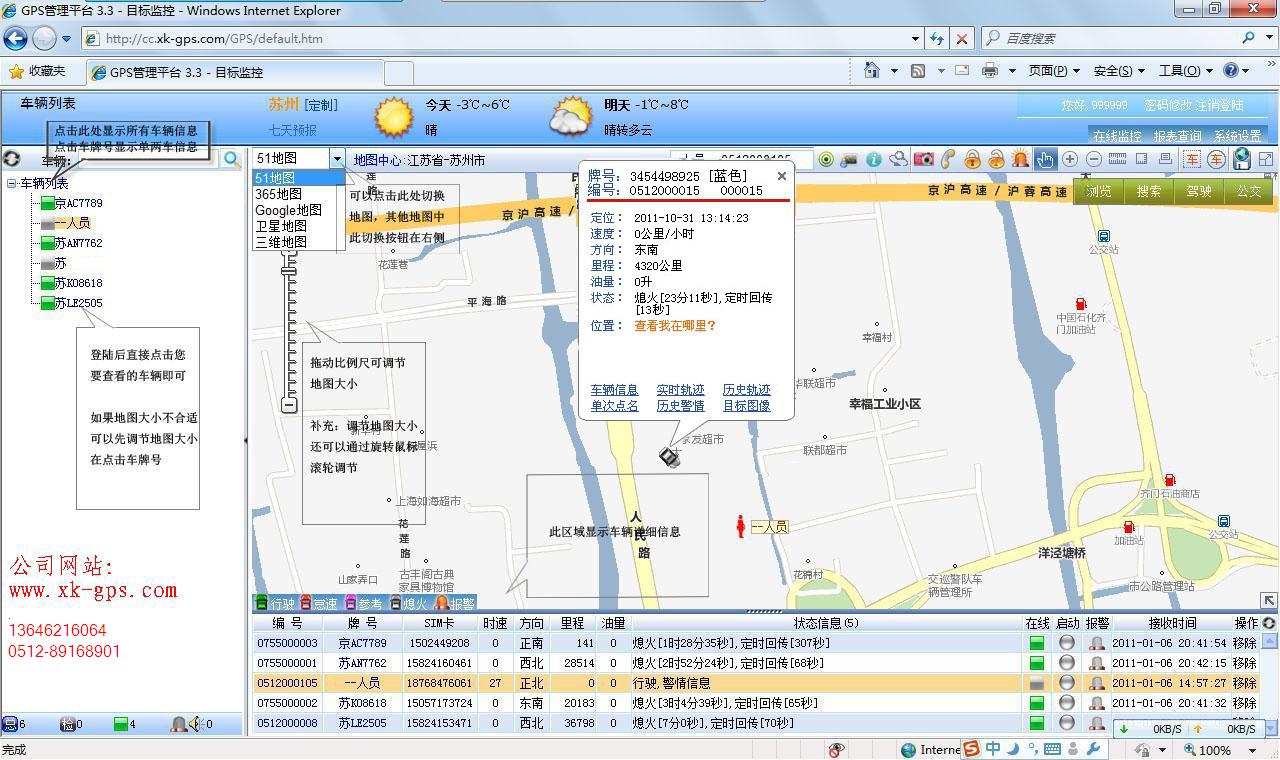1280x760 pixels.
Task: Click 移除 for the 京AC7789 row
Action: 1244,643
